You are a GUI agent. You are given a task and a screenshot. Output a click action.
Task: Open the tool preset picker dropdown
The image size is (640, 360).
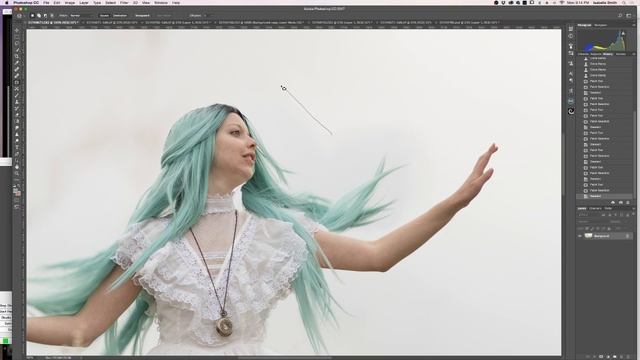tap(19, 16)
